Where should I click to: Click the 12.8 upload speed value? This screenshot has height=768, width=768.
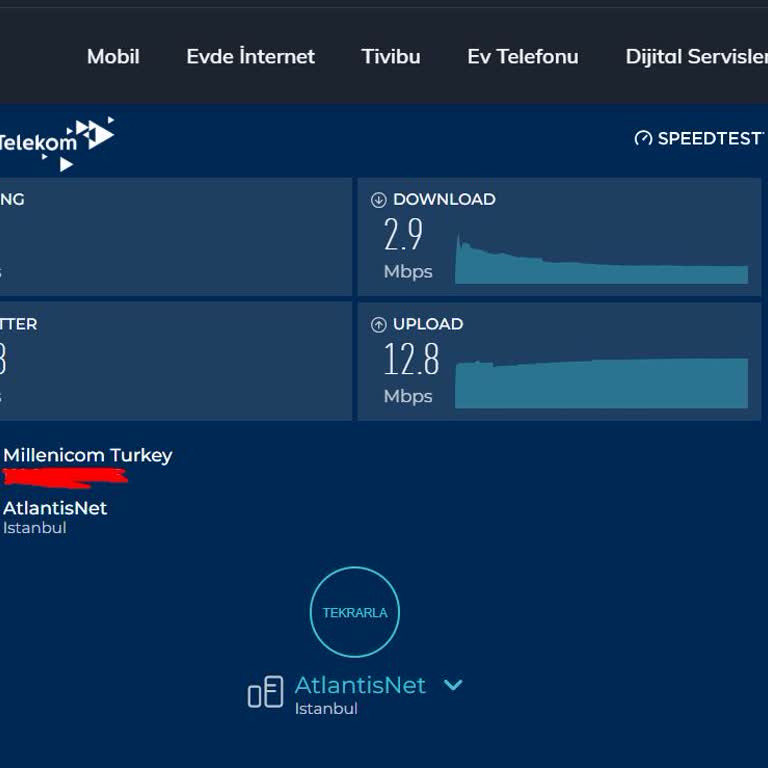[x=411, y=359]
